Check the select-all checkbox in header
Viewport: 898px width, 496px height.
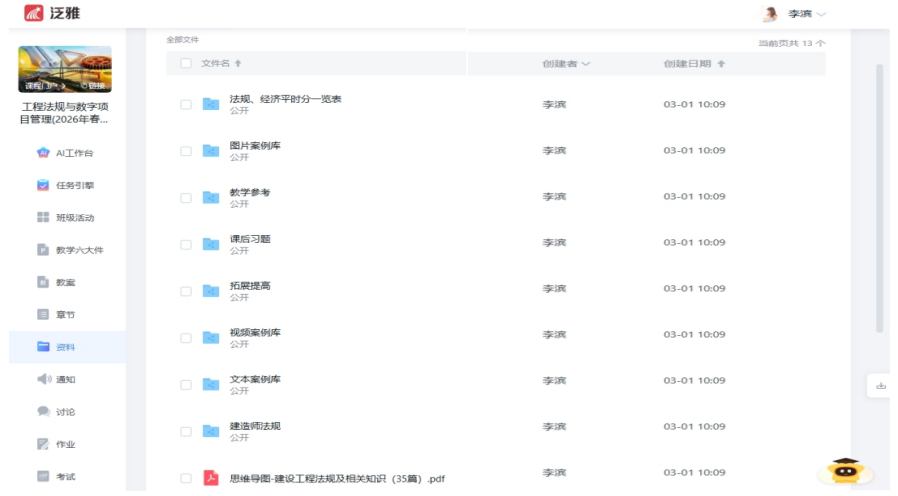[x=186, y=63]
